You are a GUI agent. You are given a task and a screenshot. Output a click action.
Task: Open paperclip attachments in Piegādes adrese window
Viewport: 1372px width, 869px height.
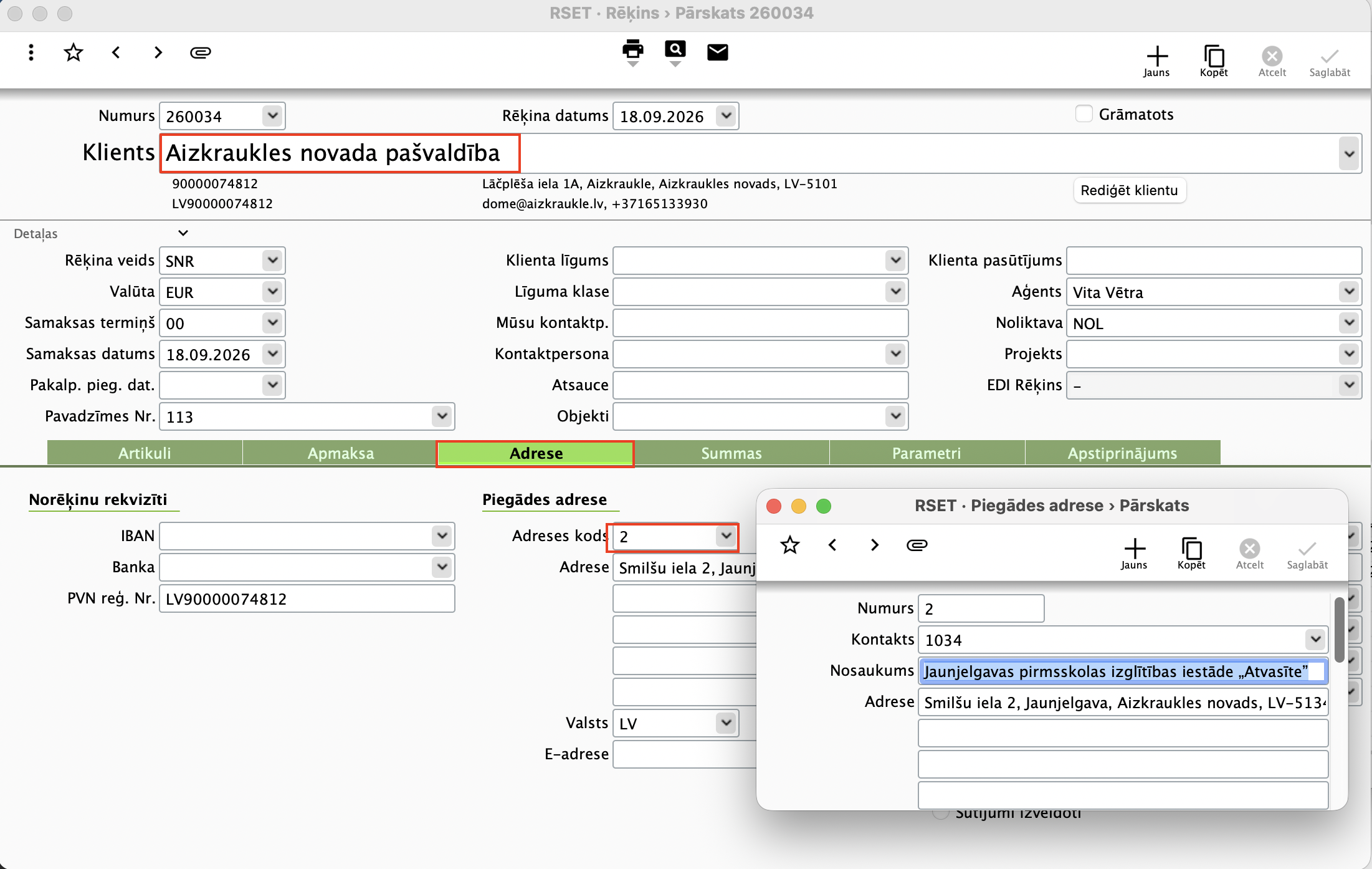tap(917, 545)
